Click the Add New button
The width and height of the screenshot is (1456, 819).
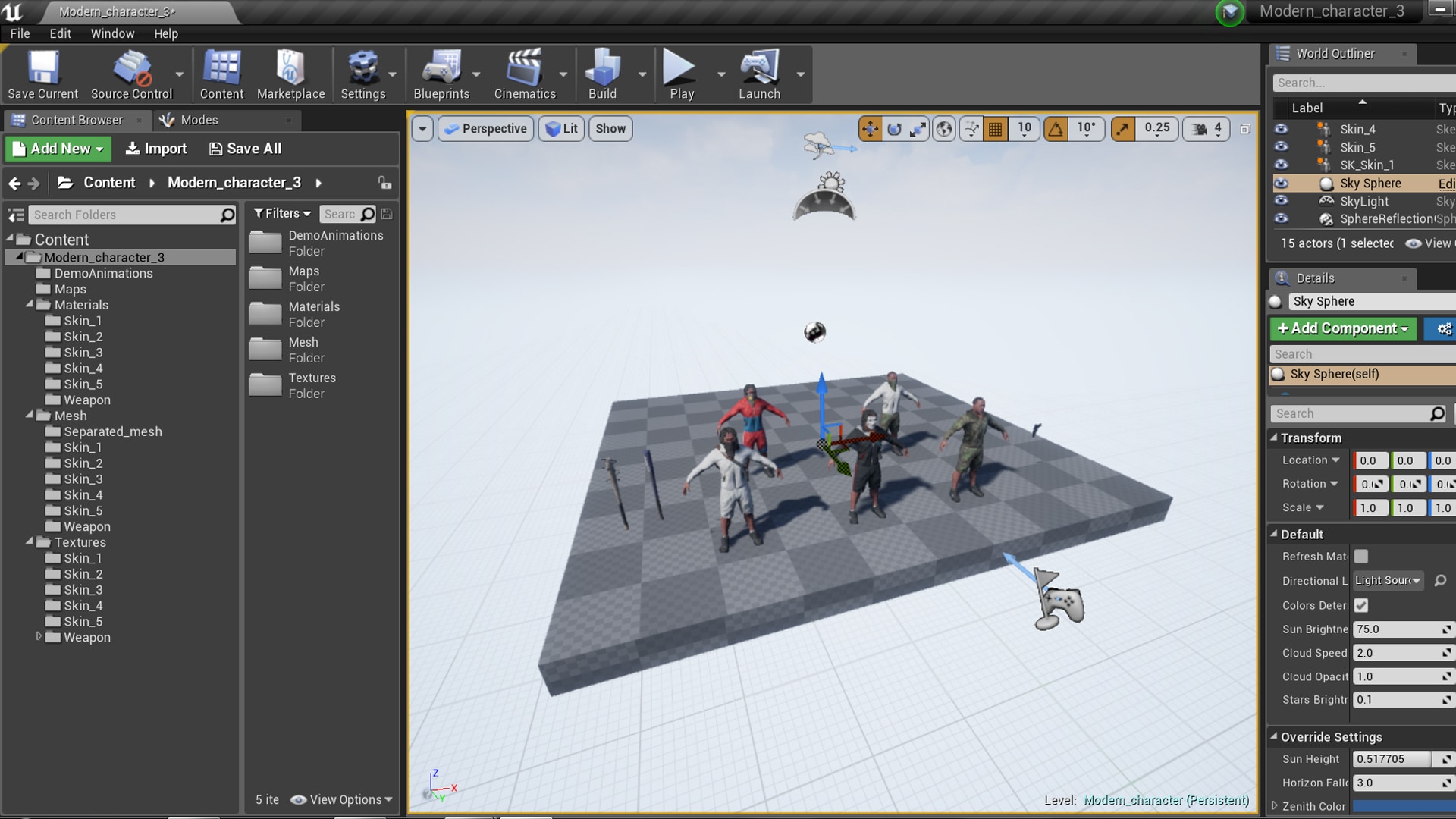click(x=58, y=149)
